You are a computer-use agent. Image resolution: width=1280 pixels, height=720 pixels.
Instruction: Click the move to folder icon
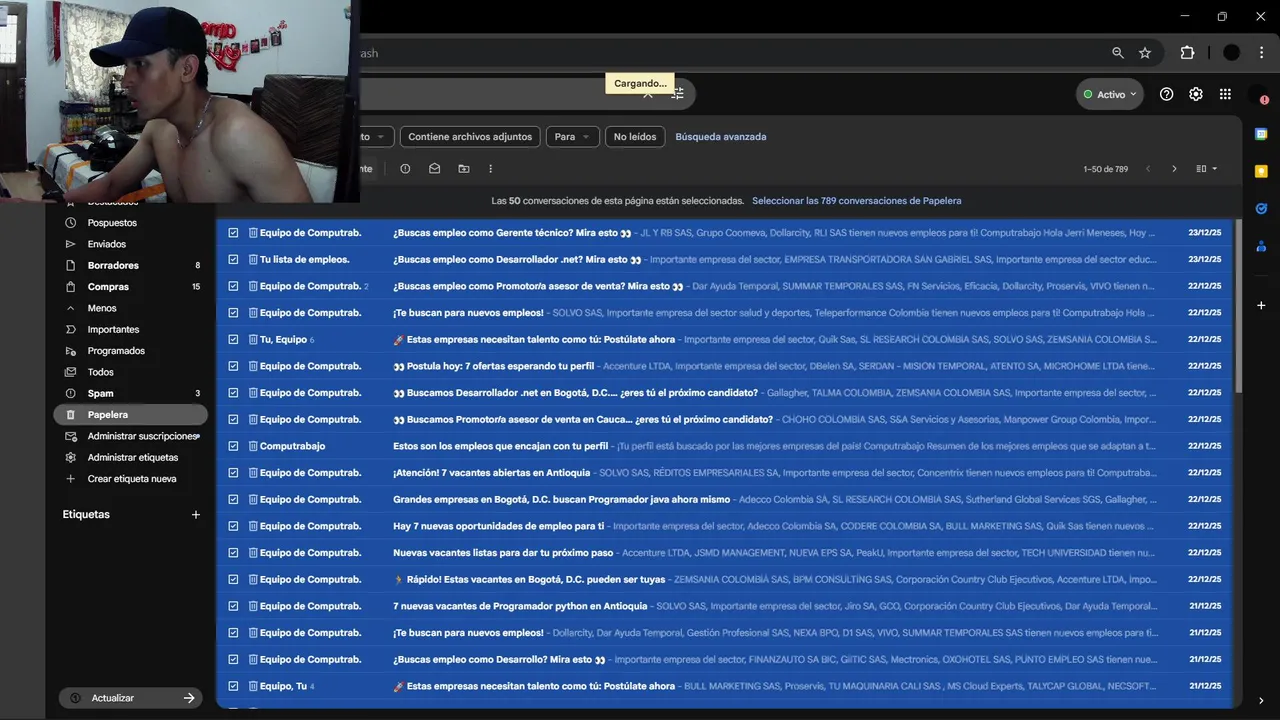pyautogui.click(x=463, y=169)
